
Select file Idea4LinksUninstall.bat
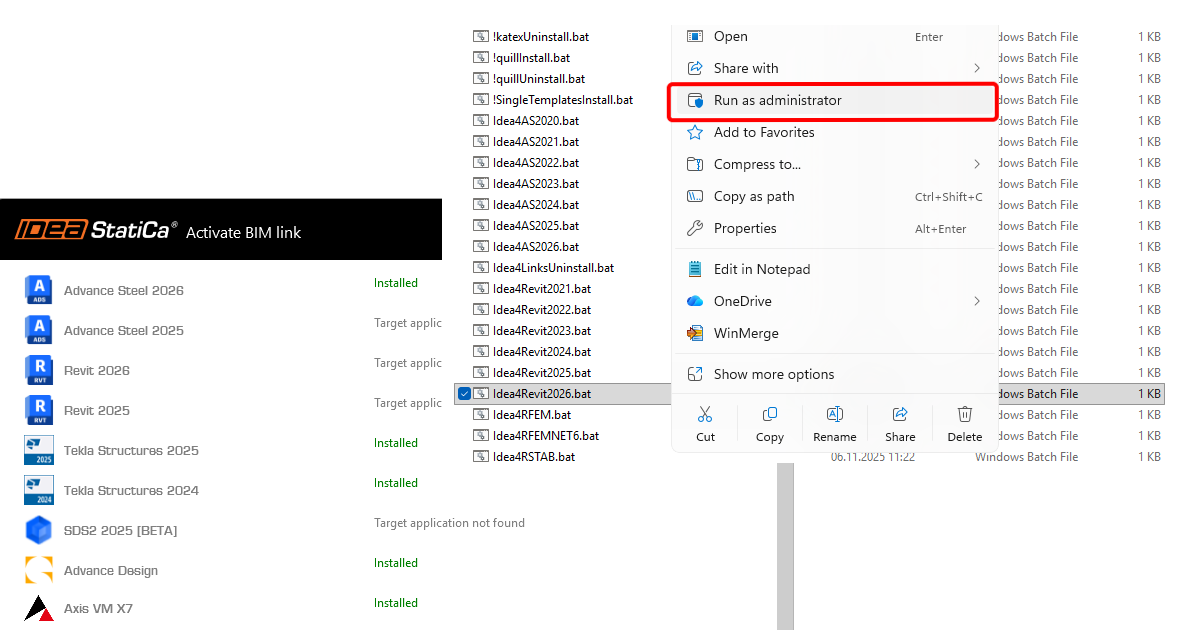point(553,268)
